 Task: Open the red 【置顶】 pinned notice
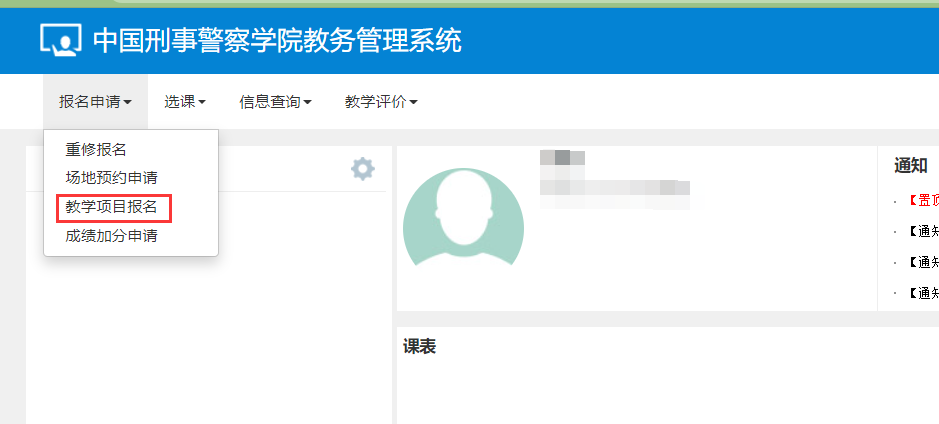pos(922,200)
